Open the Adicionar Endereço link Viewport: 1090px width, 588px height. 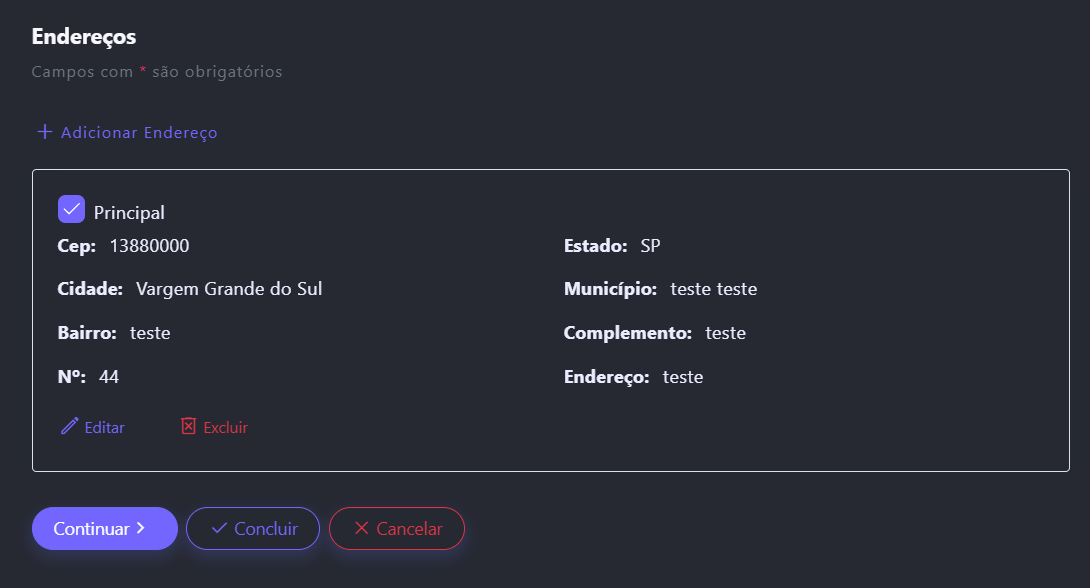(x=139, y=132)
